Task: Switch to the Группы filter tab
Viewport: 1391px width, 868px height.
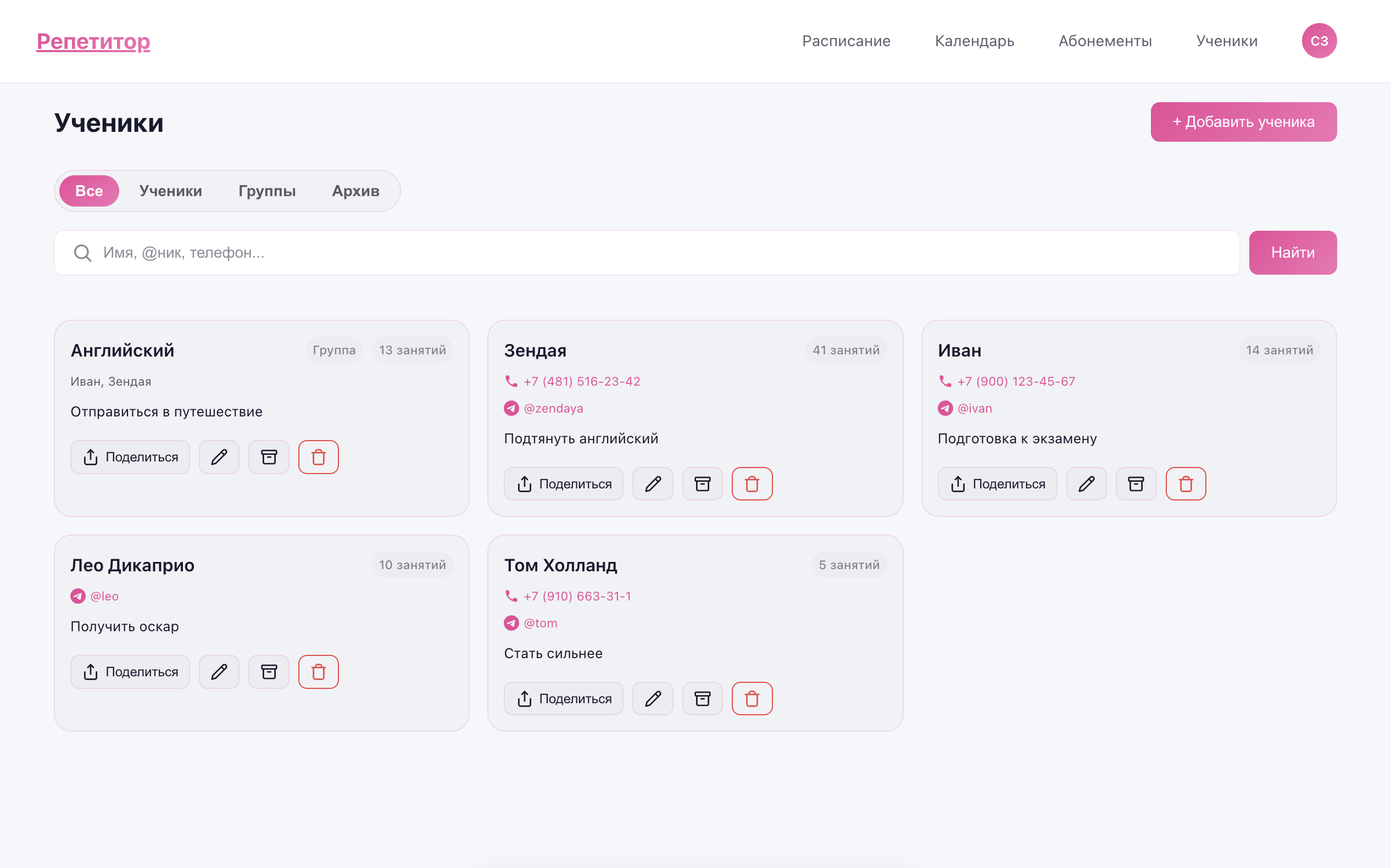Action: [267, 191]
